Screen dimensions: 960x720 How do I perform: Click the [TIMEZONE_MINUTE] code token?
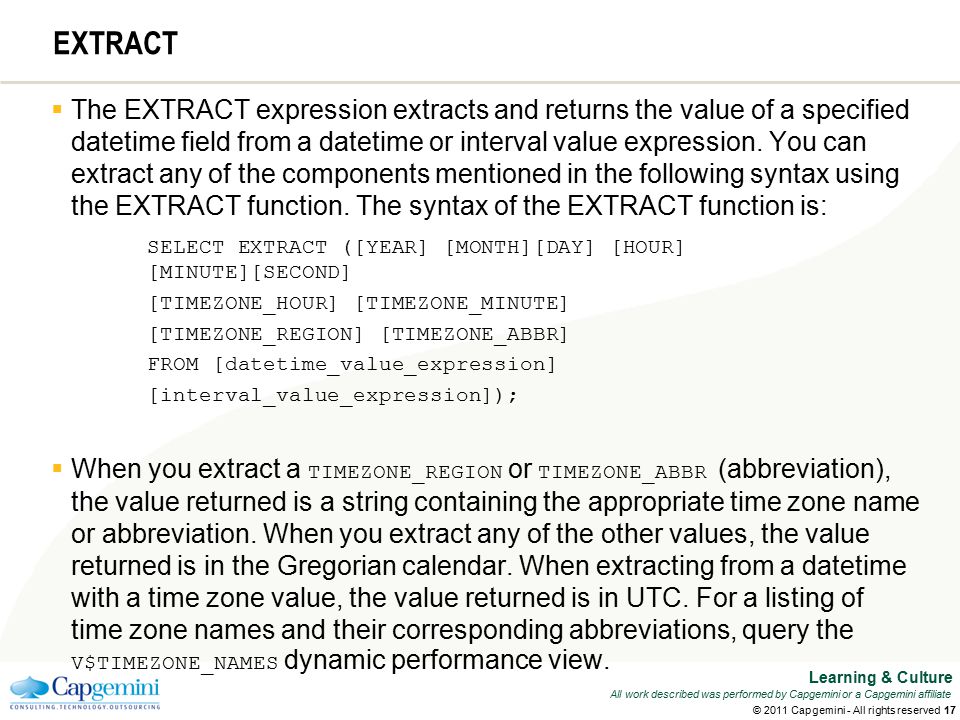[x=462, y=304]
